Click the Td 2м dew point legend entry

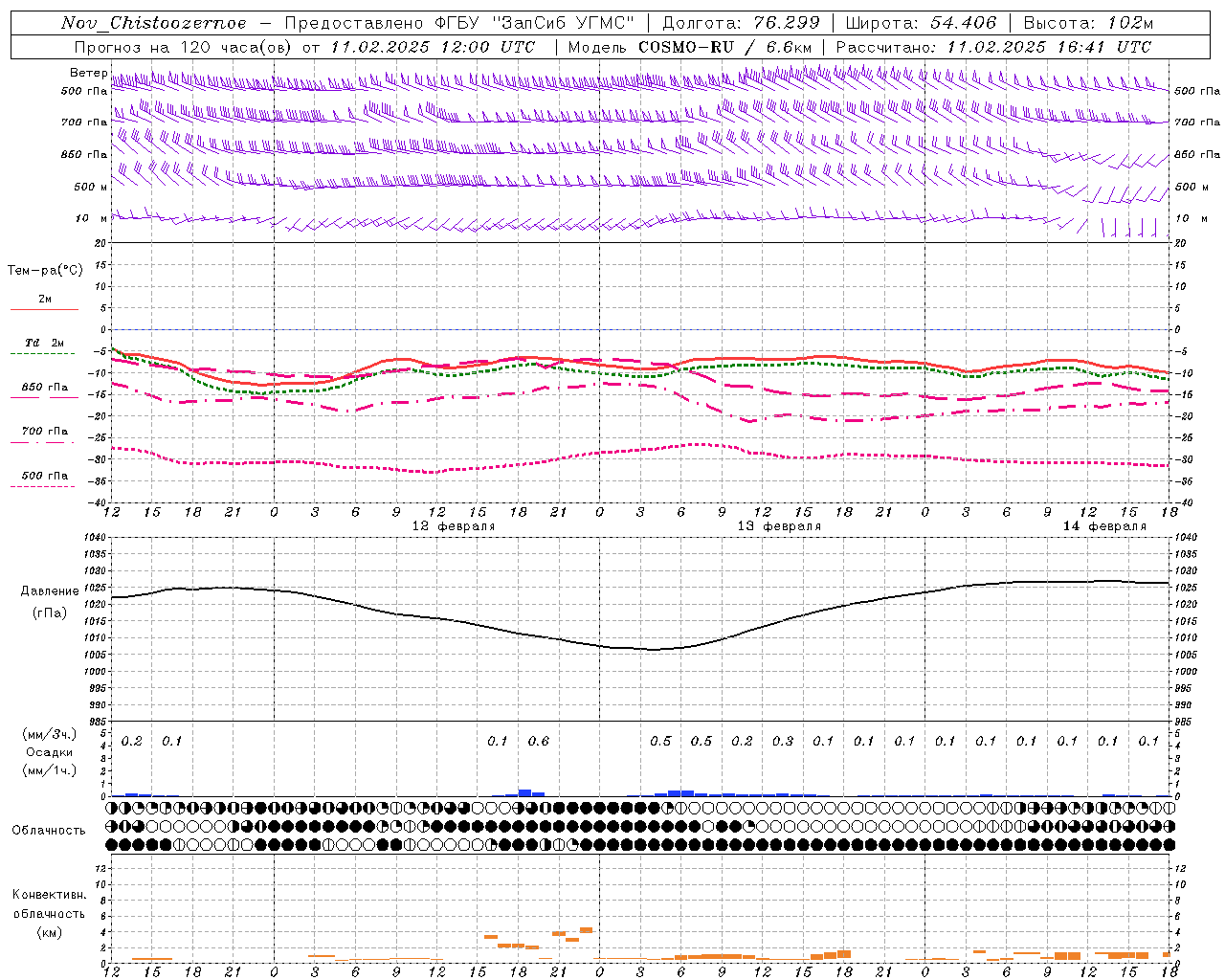point(45,343)
